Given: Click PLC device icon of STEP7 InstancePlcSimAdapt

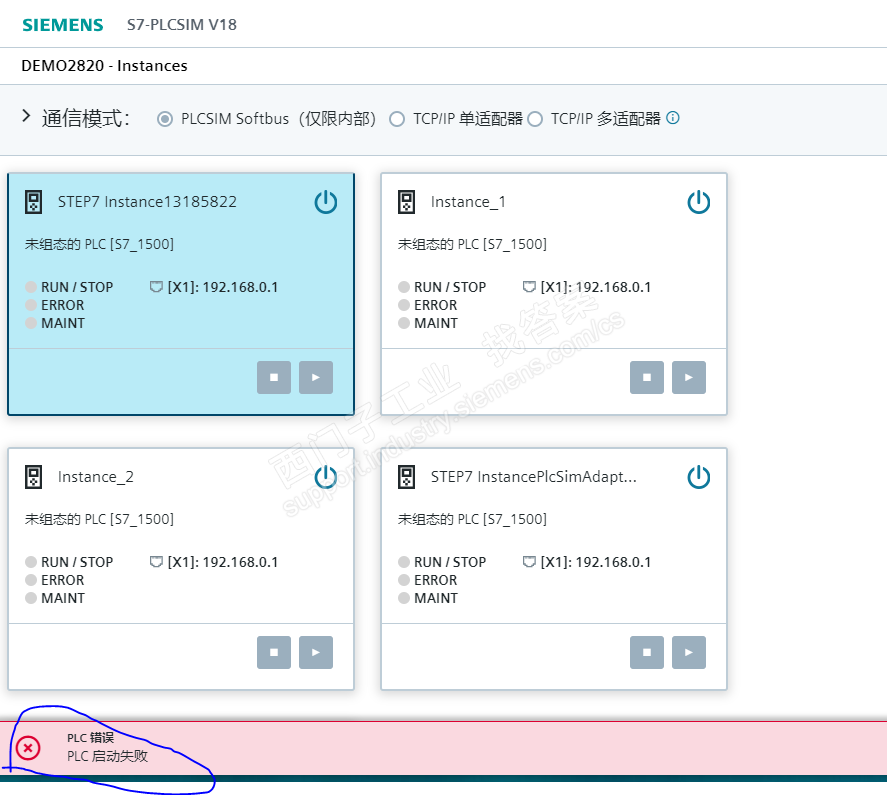Looking at the screenshot, I should pyautogui.click(x=406, y=477).
